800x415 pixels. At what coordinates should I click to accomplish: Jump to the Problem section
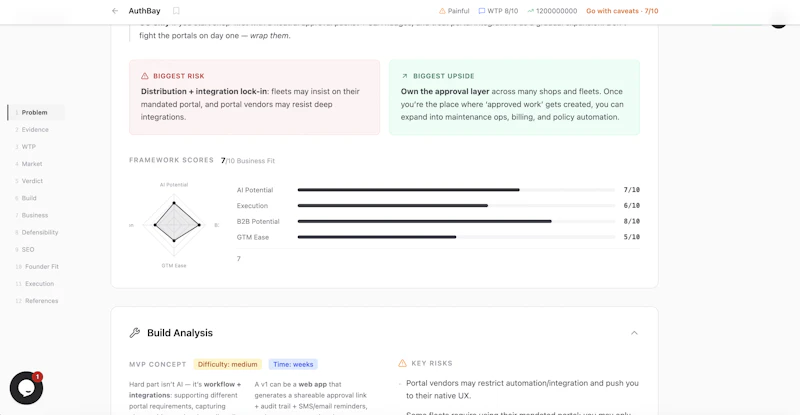click(36, 112)
